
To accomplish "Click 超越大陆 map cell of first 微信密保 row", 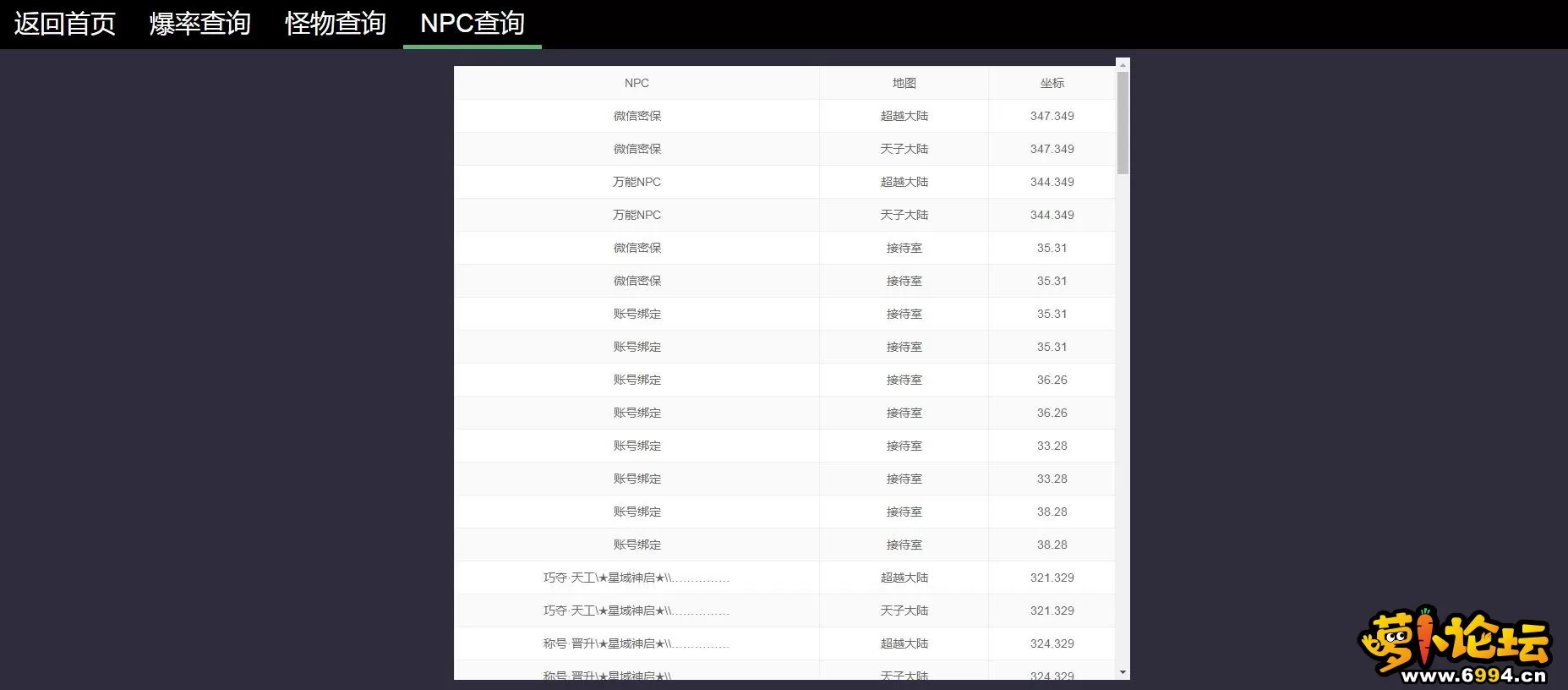I will pos(904,116).
